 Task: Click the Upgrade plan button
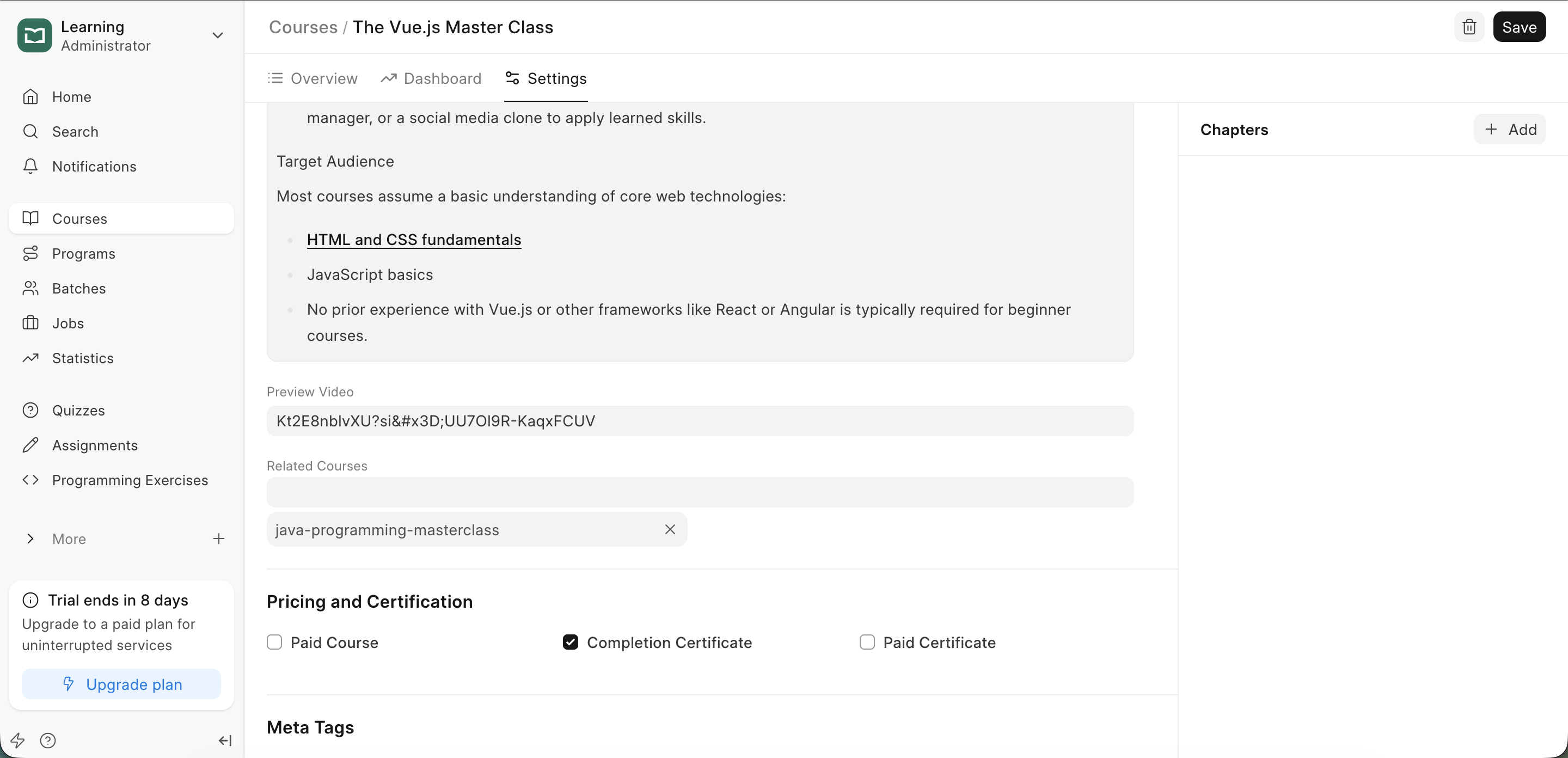coord(121,684)
